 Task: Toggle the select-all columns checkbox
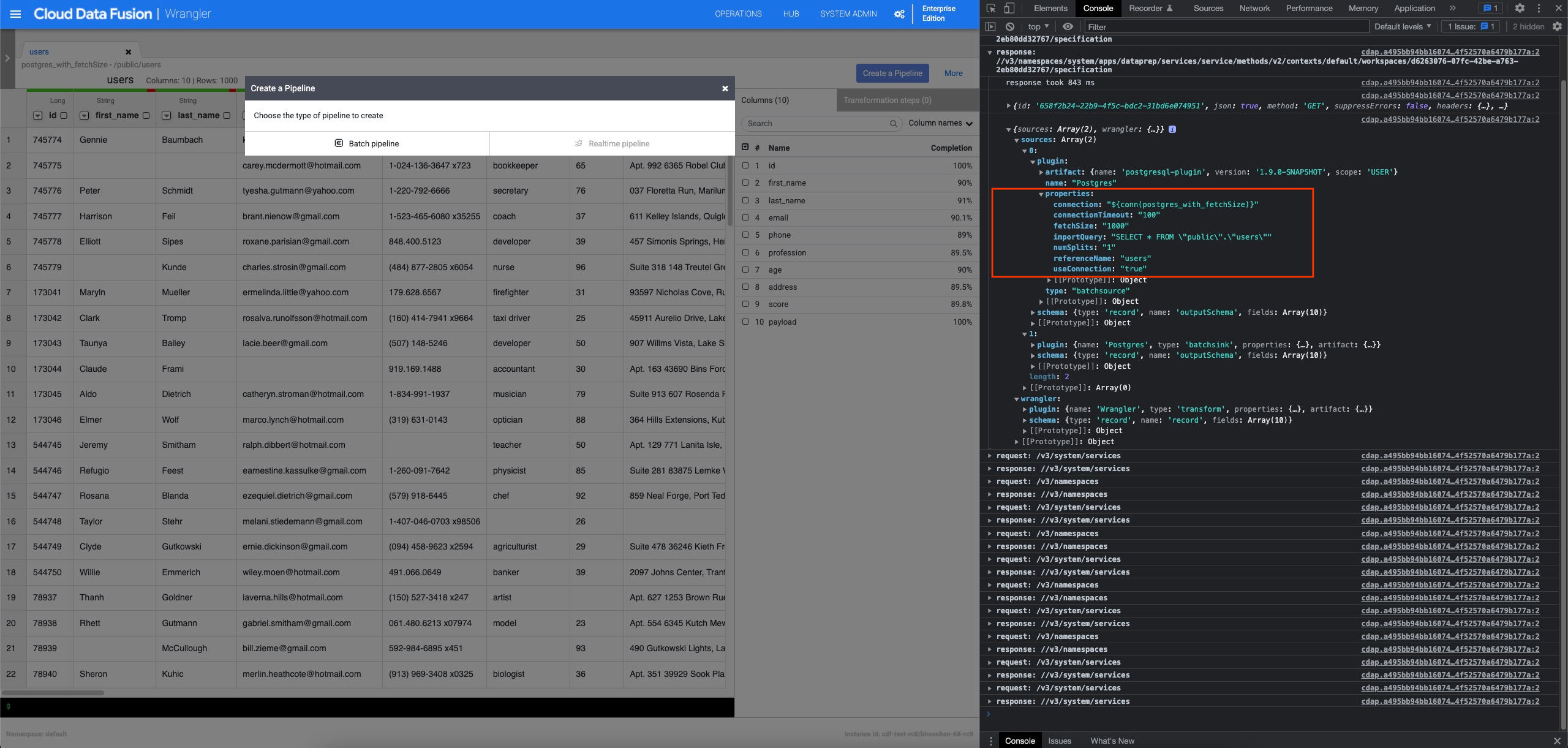(x=745, y=147)
